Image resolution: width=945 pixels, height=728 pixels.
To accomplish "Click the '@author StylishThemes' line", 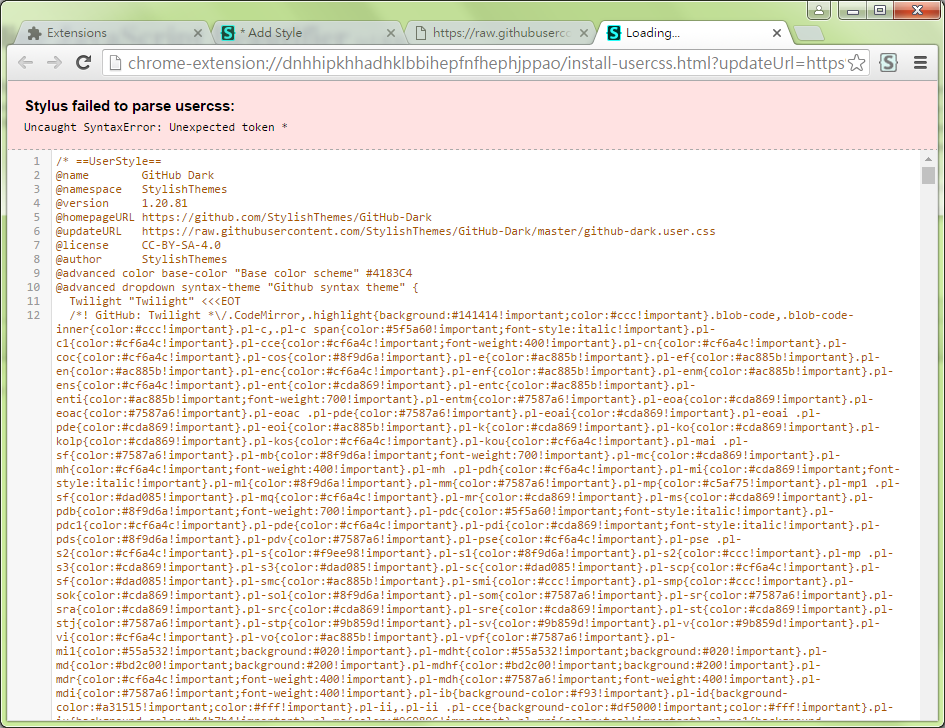I will 142,259.
